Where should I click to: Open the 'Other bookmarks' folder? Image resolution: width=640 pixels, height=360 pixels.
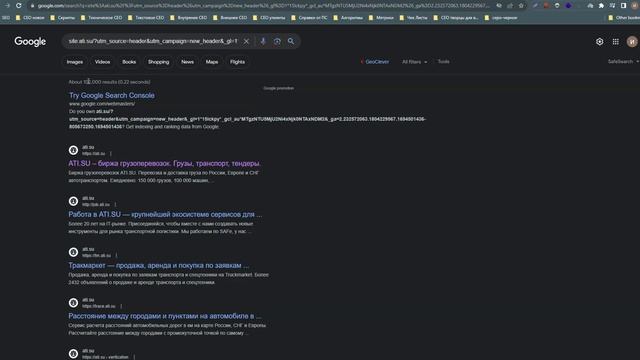624,18
